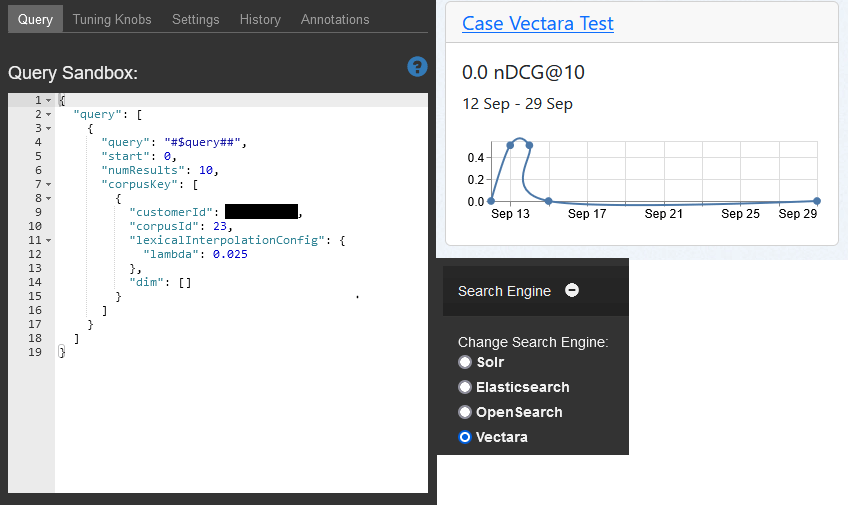Screen dimensions: 848x505
Task: Collapse the "corpusKey" array at line 7
Action: 48,184
